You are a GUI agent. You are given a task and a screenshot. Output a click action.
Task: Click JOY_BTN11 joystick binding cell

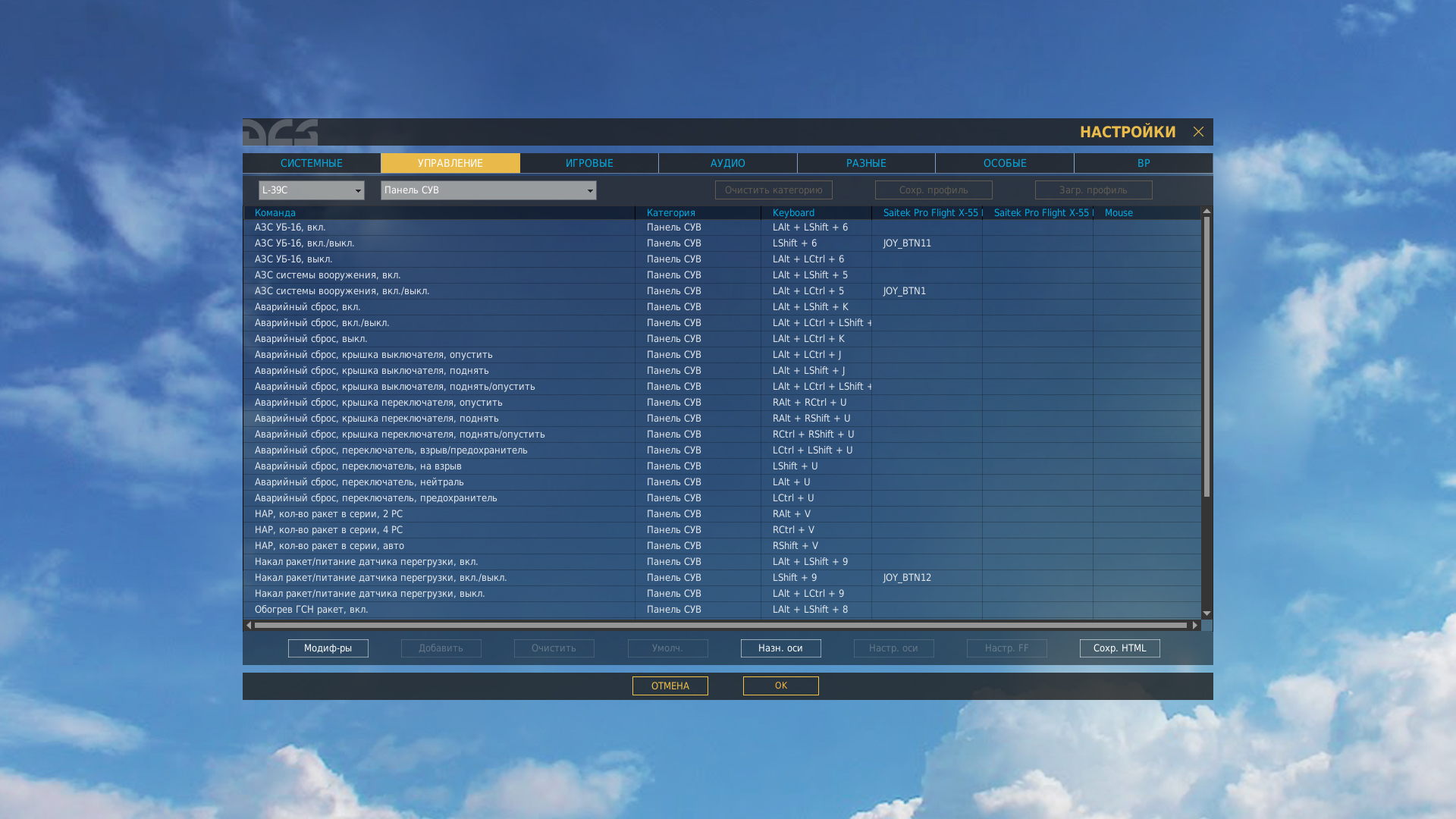[x=927, y=243]
